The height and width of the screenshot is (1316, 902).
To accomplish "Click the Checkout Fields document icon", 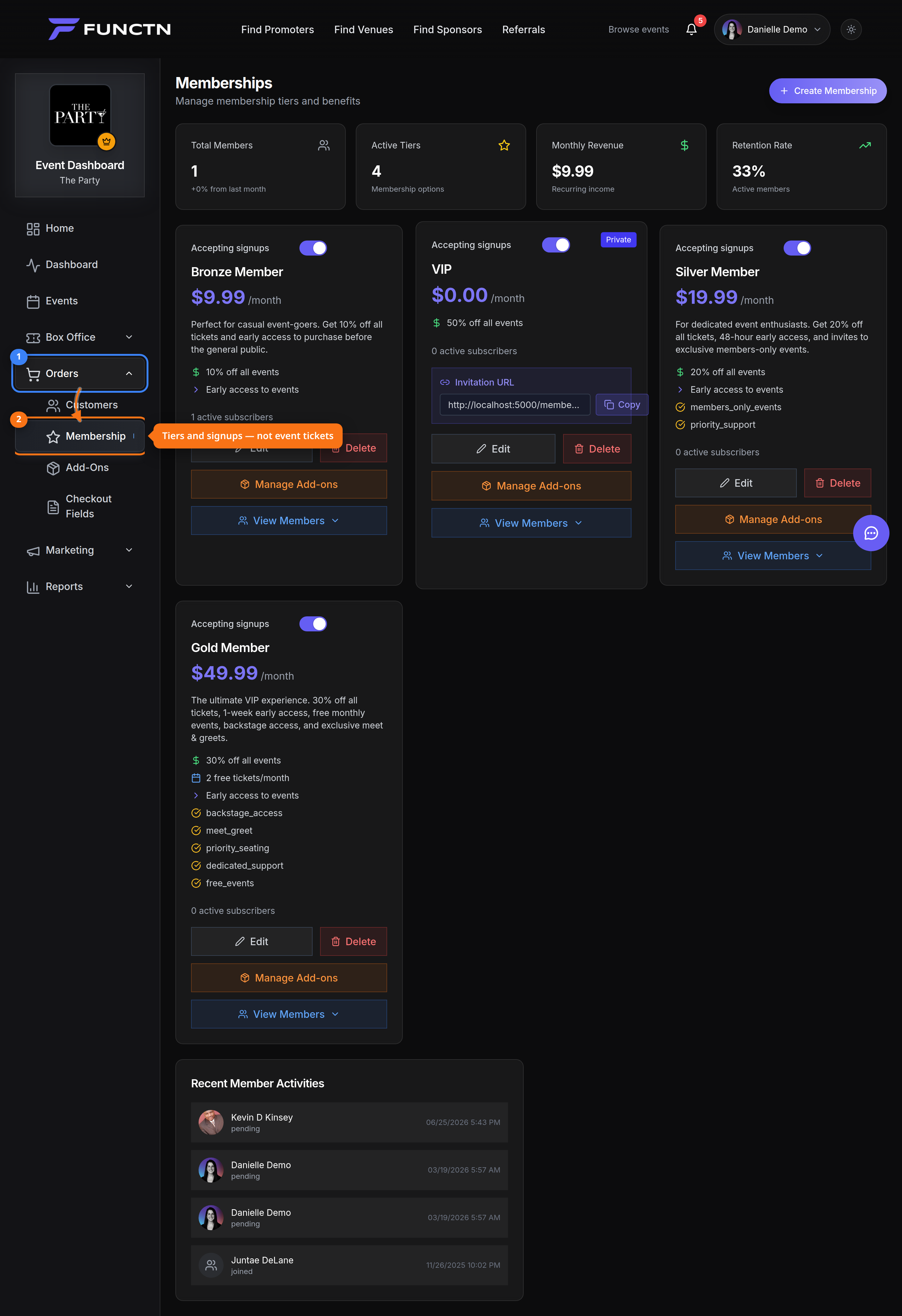I will (x=53, y=507).
